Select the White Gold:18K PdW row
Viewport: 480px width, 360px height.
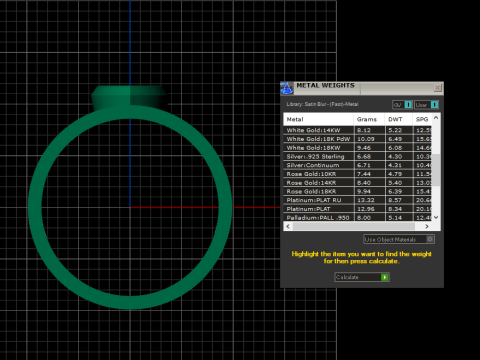[x=358, y=139]
